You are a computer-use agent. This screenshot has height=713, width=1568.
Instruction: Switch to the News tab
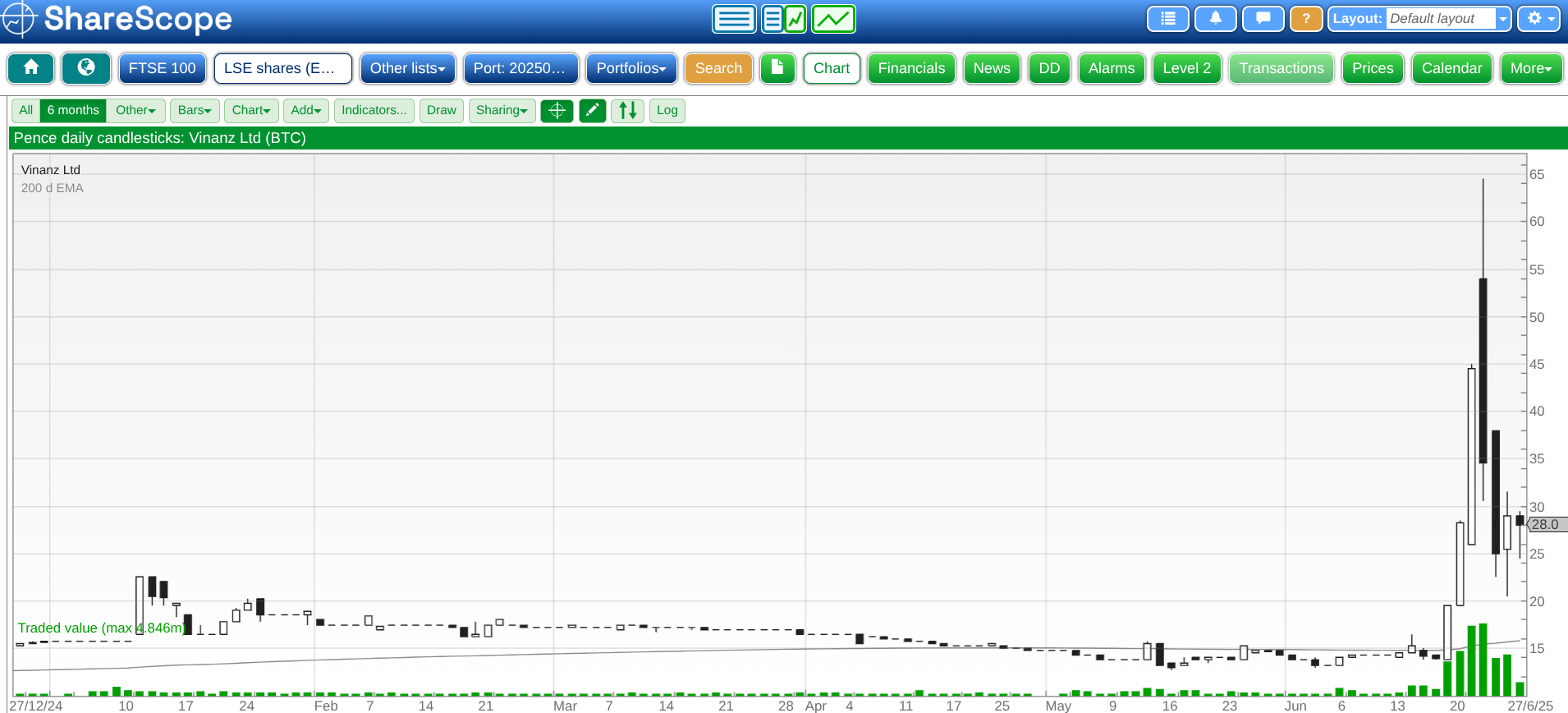tap(992, 68)
